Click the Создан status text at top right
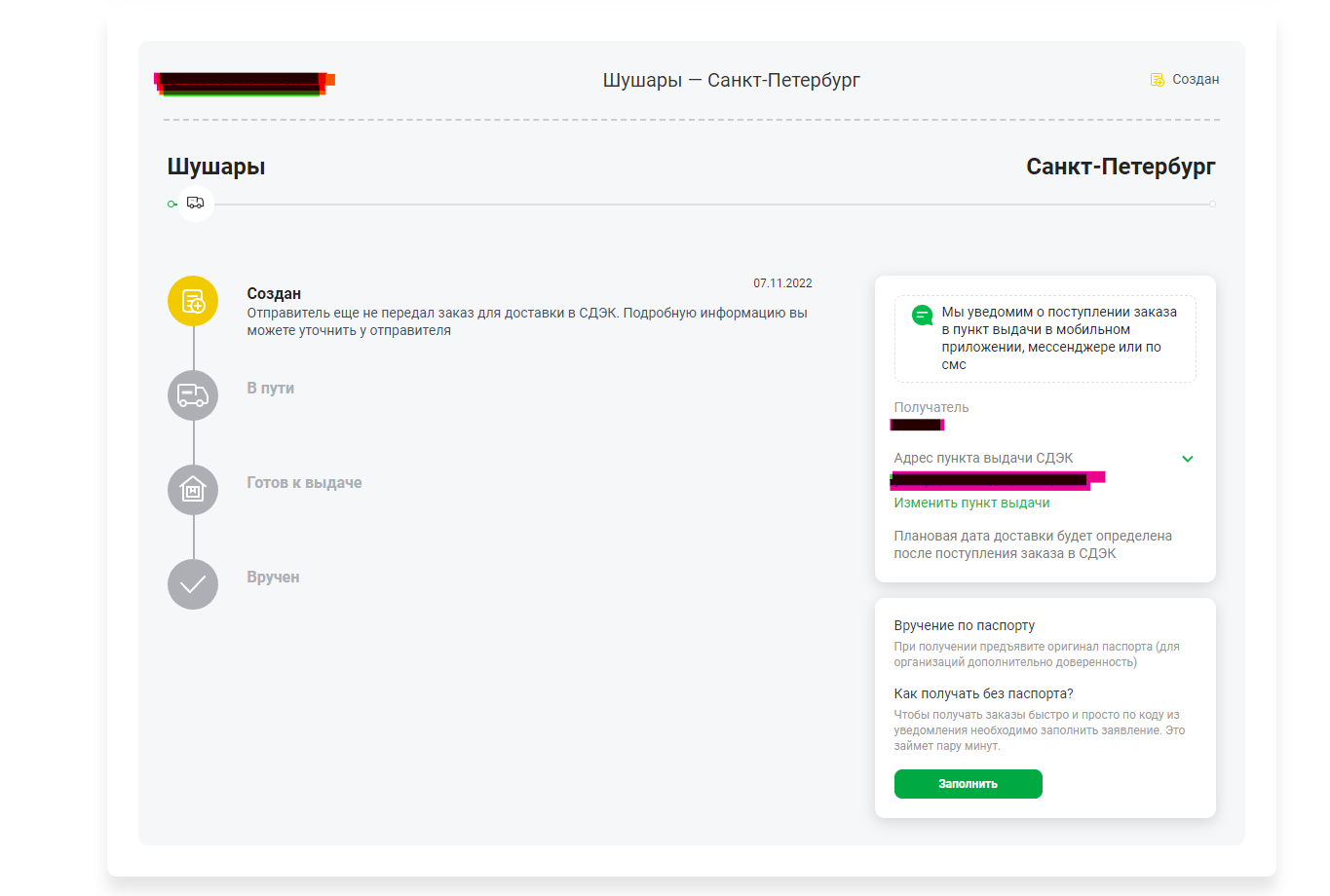The width and height of the screenshot is (1330, 896). pyautogui.click(x=1196, y=80)
